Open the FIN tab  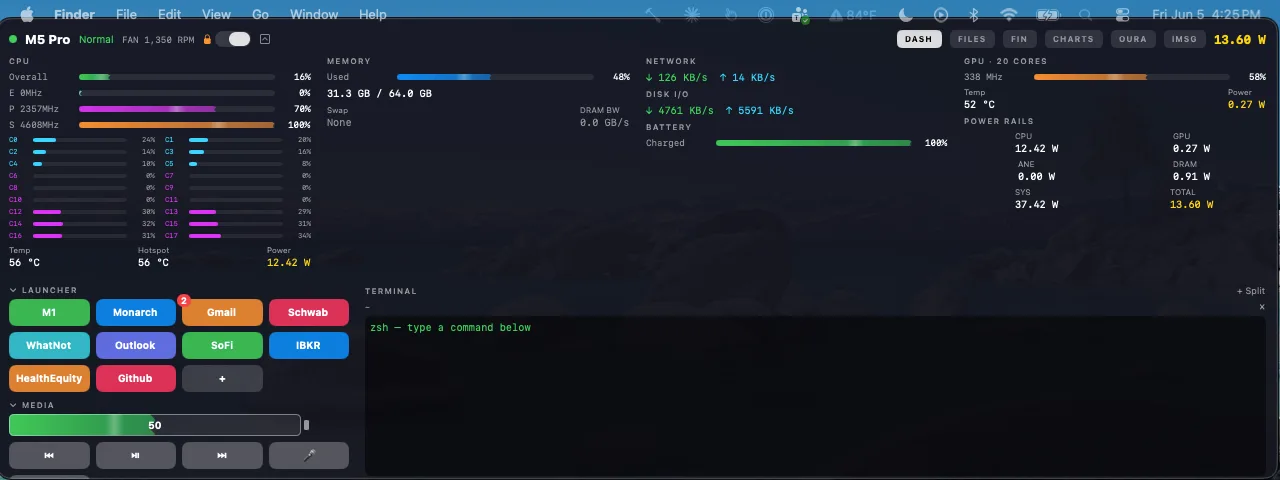1019,39
